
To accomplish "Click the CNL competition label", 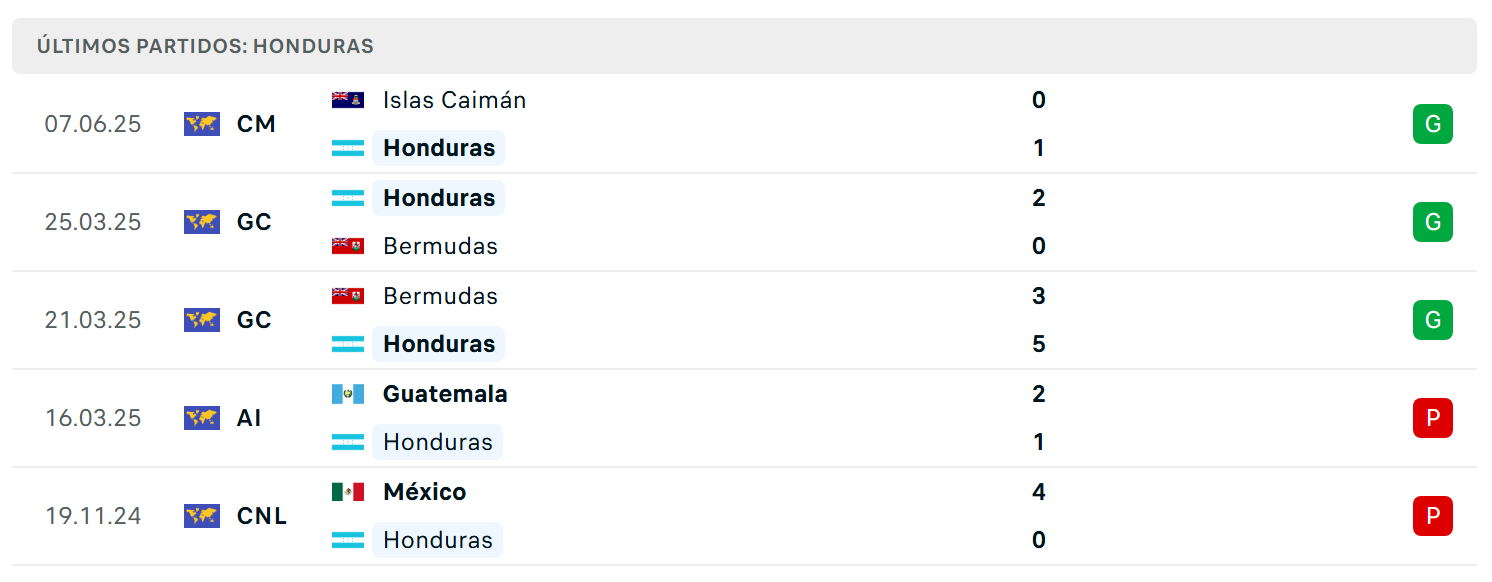I will (262, 516).
